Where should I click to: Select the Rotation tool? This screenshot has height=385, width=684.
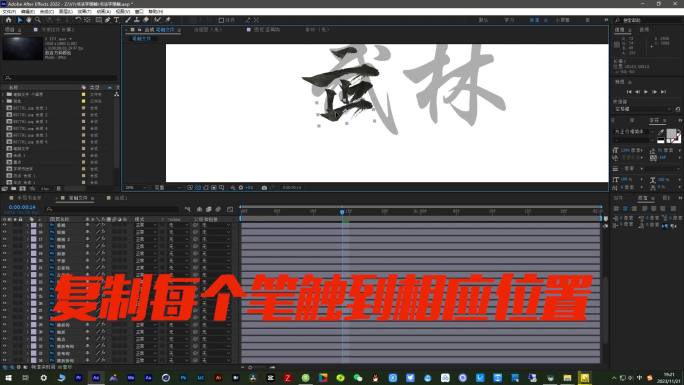(78, 20)
